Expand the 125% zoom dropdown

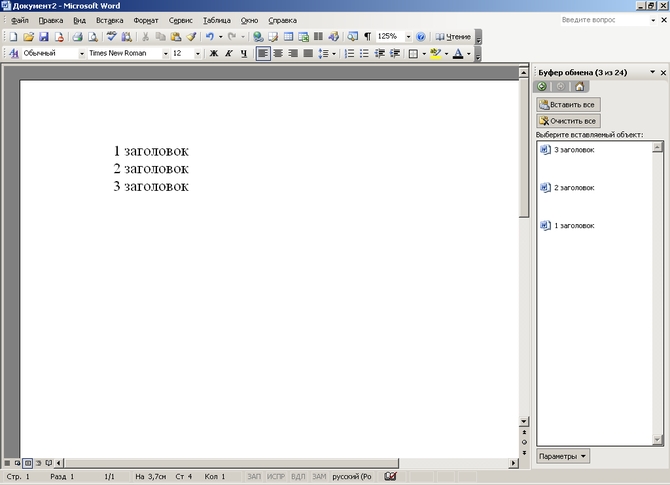coord(407,36)
